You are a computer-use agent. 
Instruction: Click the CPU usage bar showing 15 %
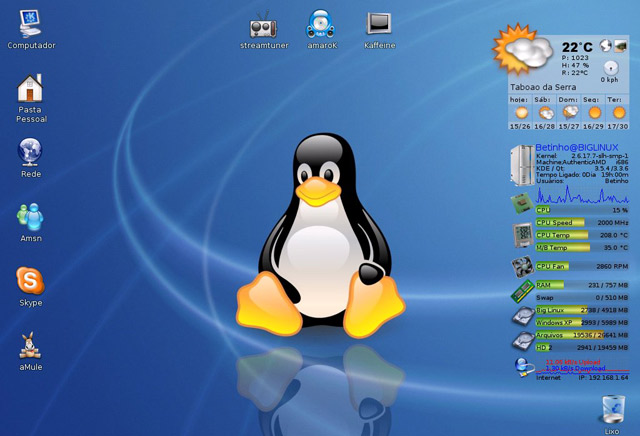pyautogui.click(x=582, y=210)
